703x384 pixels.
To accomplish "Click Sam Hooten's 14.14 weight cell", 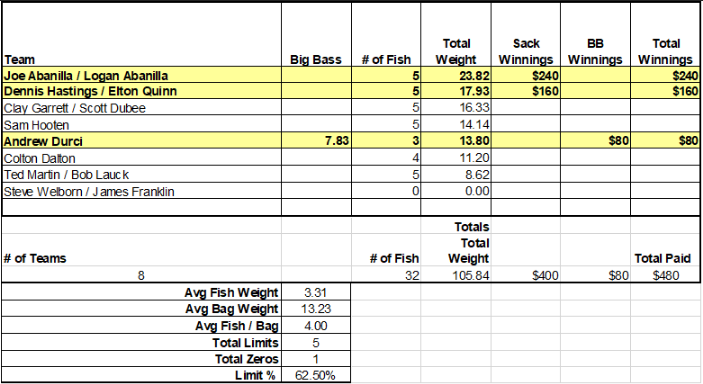I will point(456,124).
